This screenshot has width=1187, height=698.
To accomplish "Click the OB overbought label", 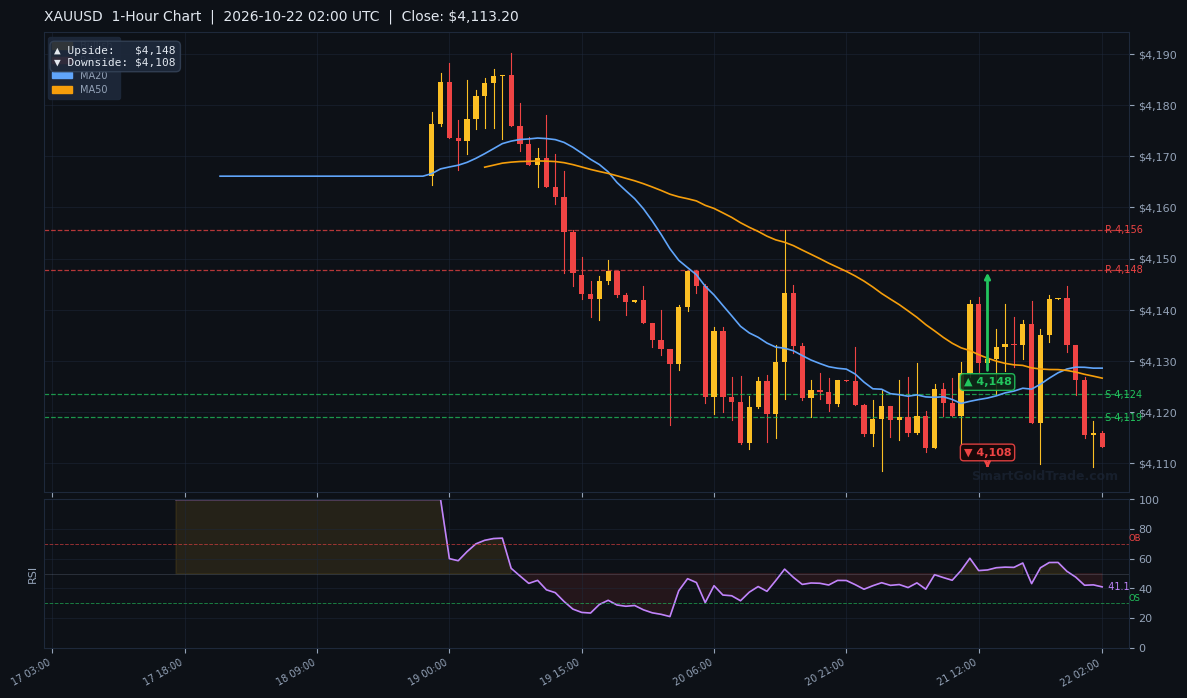I will click(1134, 538).
